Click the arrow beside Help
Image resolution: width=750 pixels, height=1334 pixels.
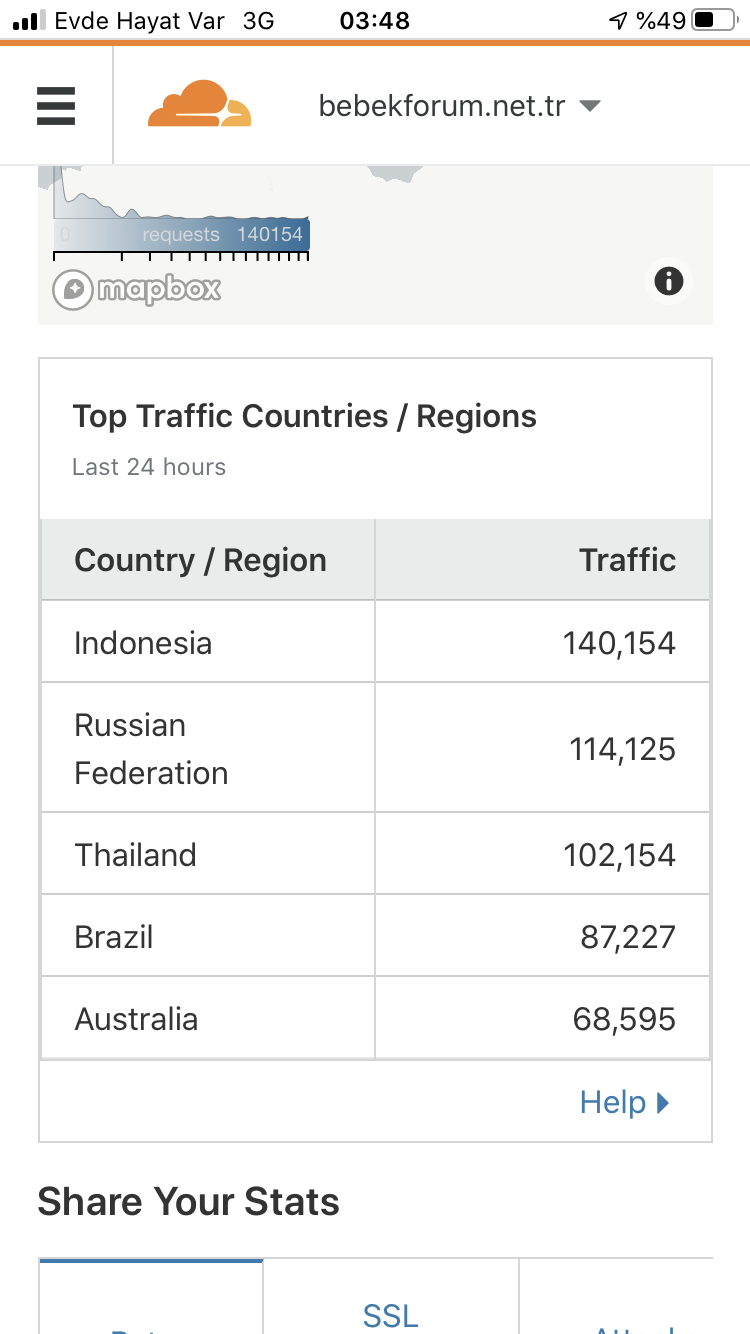tap(662, 1103)
